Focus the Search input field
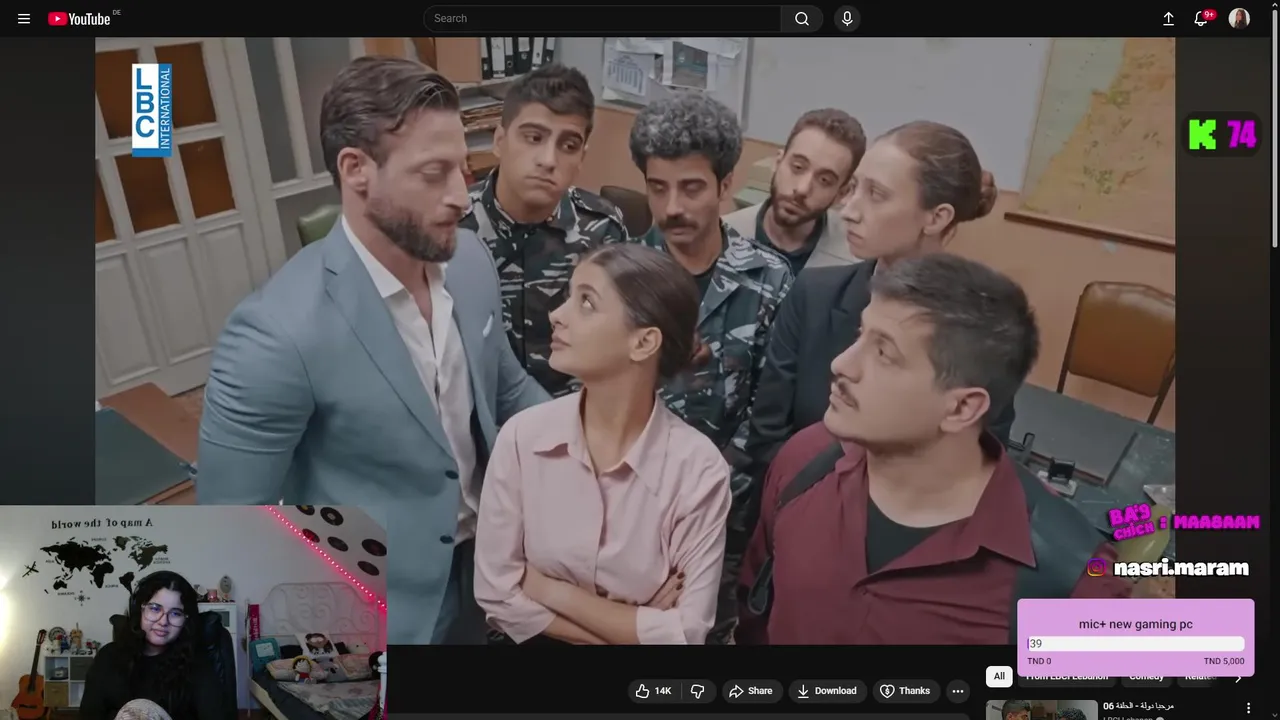The width and height of the screenshot is (1280, 720). coord(603,18)
